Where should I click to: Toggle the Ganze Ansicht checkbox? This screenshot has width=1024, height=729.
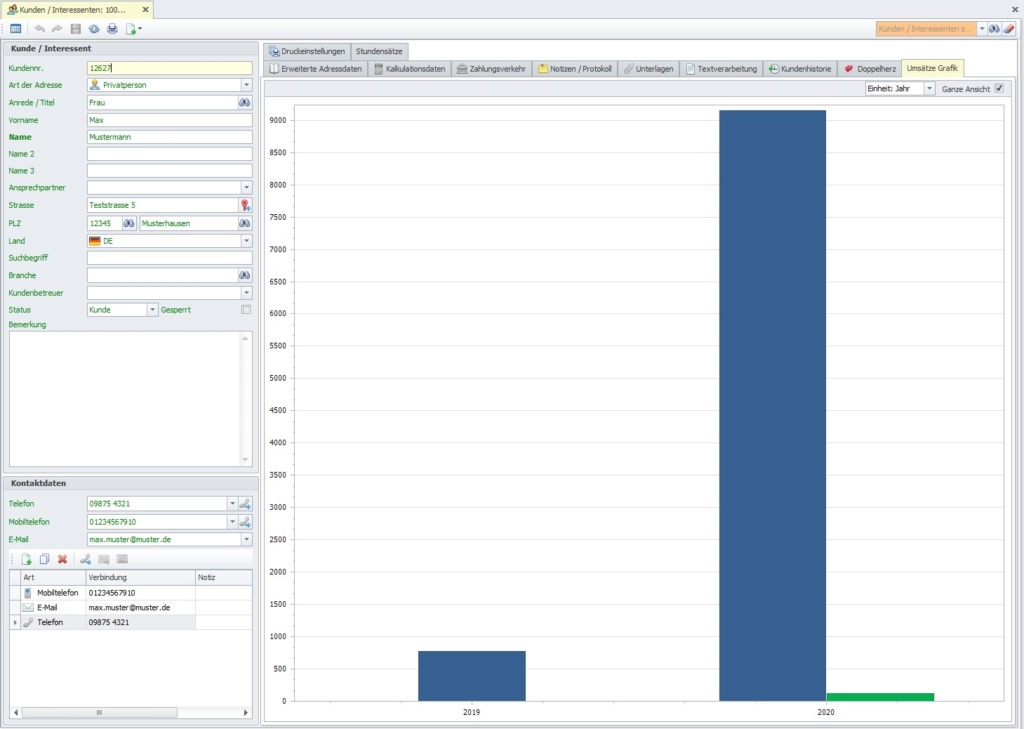point(999,88)
